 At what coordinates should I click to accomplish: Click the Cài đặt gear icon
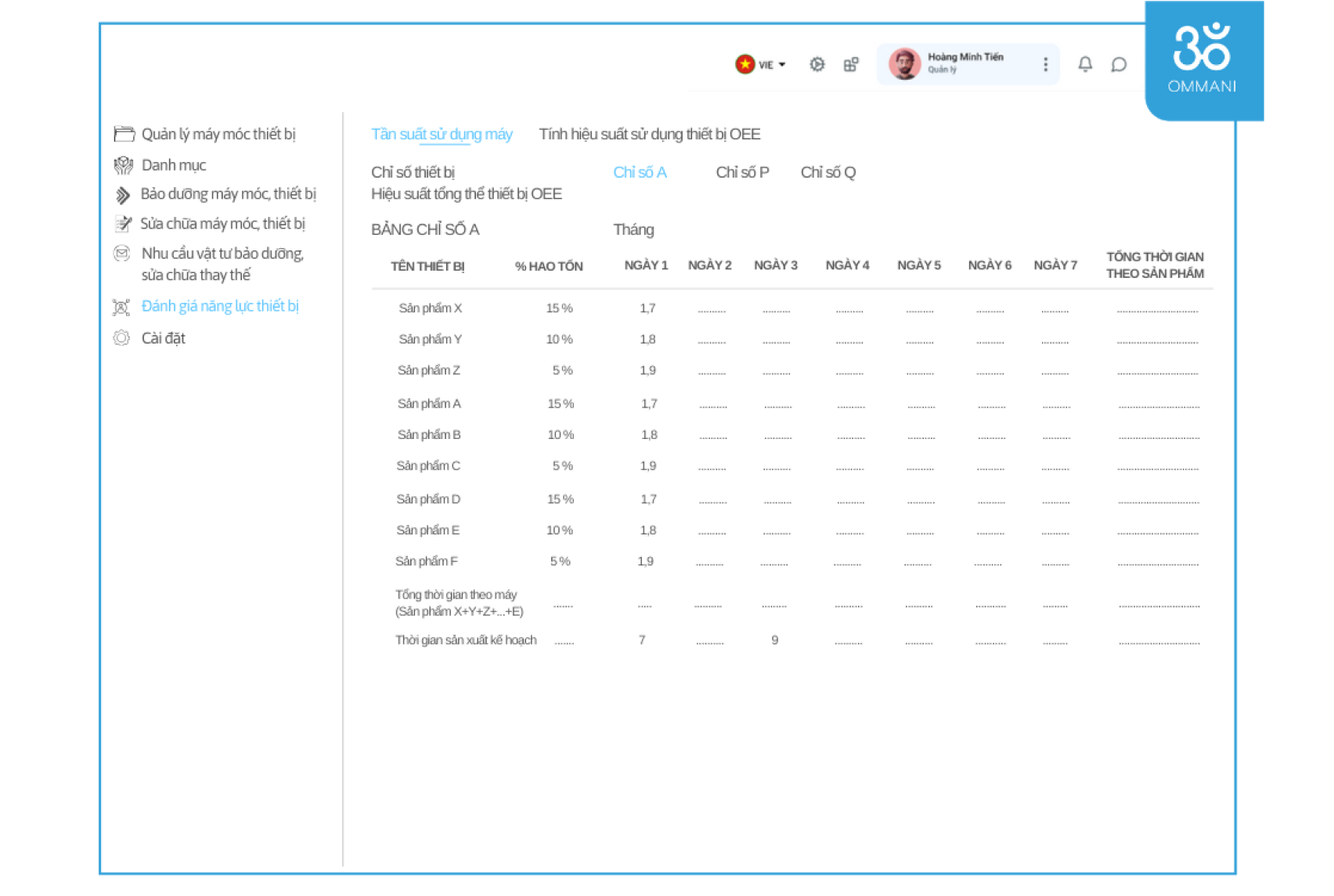pyautogui.click(x=121, y=338)
